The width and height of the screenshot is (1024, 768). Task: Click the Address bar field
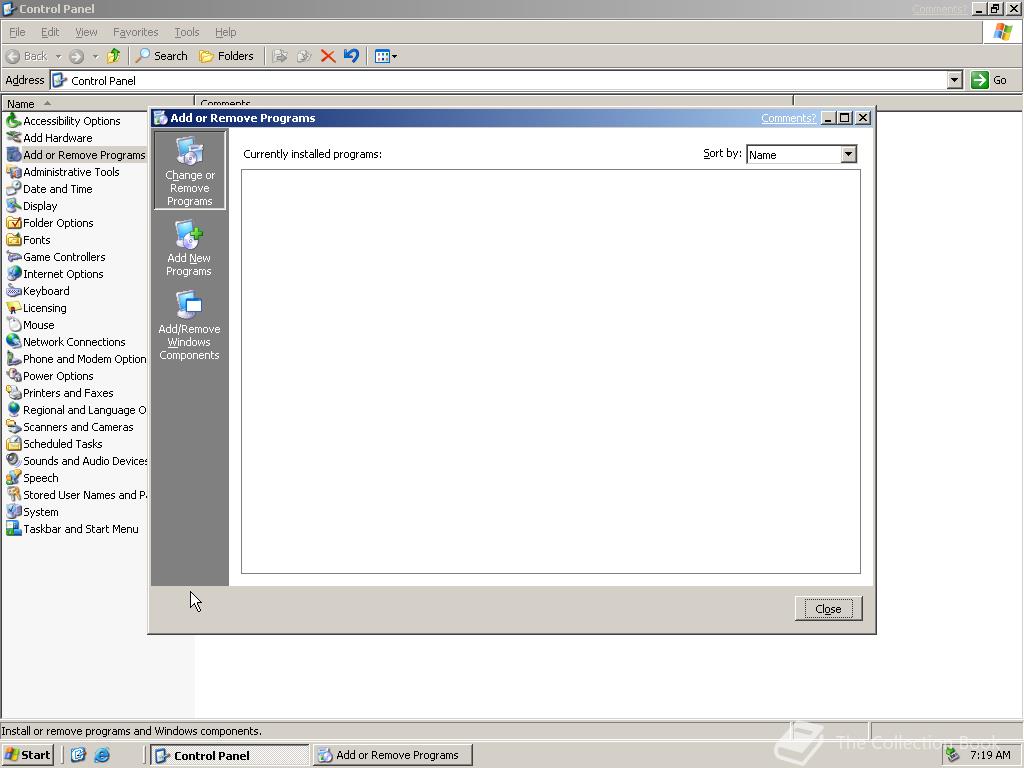pos(500,80)
